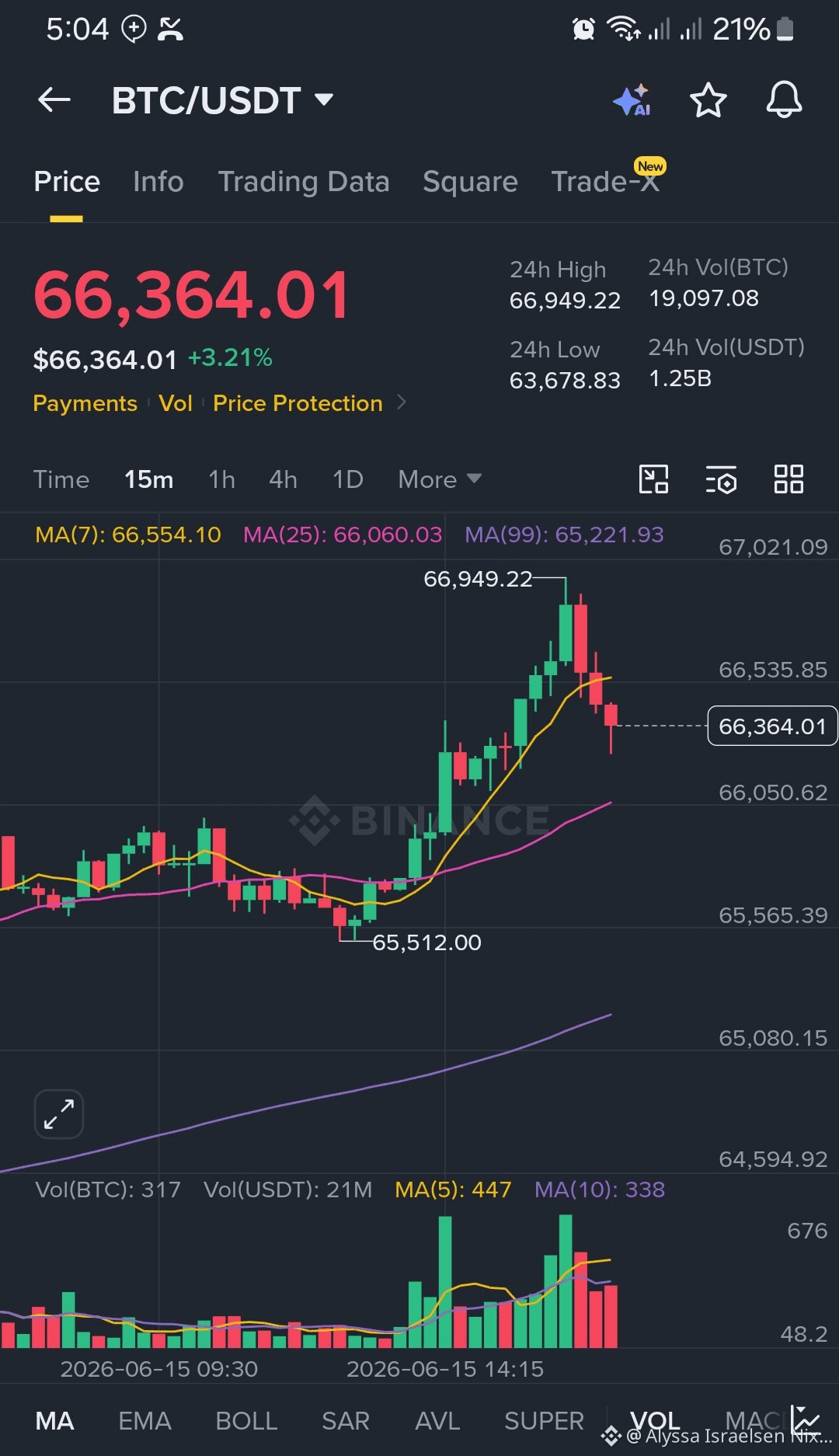Open the indicator chart settings icon at bottom right
839x1456 pixels.
(x=806, y=1421)
